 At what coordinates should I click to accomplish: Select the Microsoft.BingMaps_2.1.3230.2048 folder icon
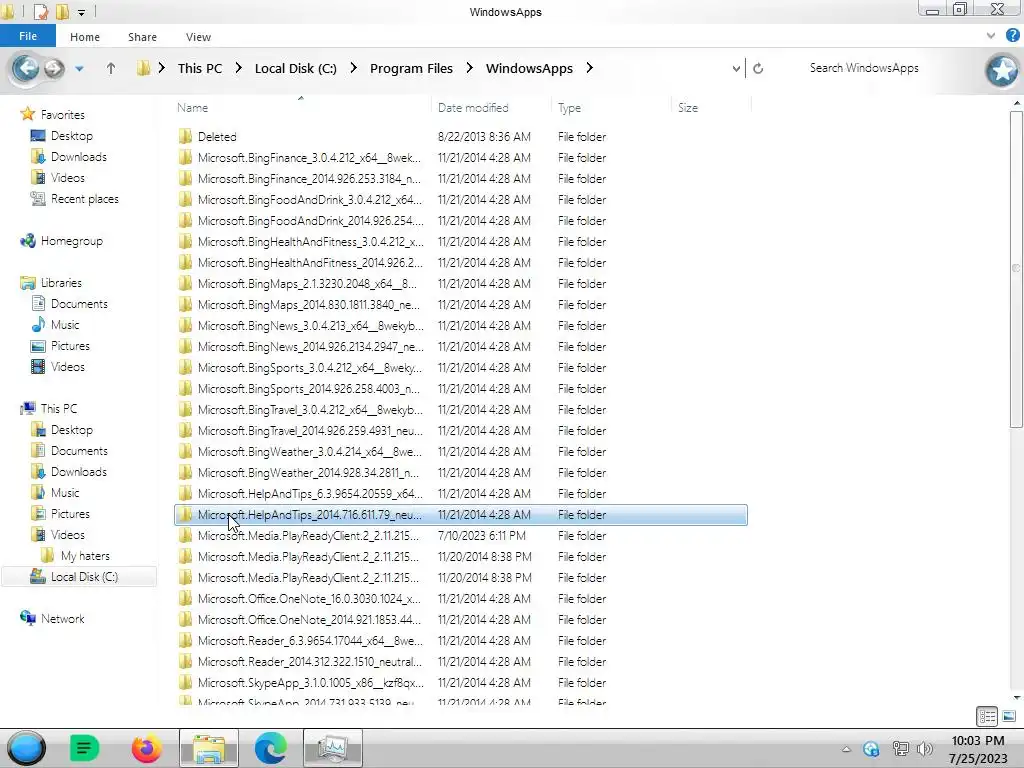click(x=185, y=283)
